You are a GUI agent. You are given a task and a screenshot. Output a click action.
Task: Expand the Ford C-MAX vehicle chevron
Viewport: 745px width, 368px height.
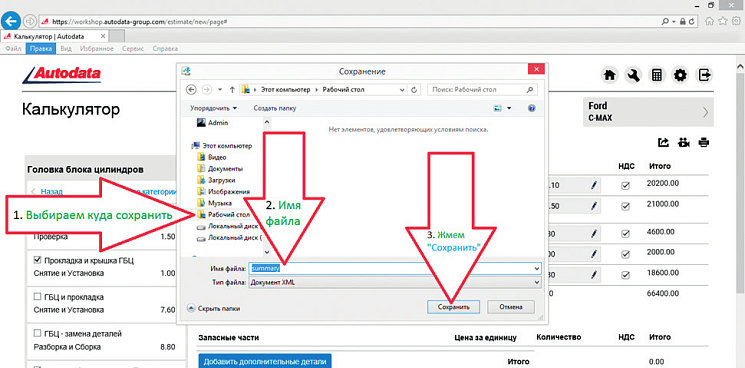coord(706,113)
